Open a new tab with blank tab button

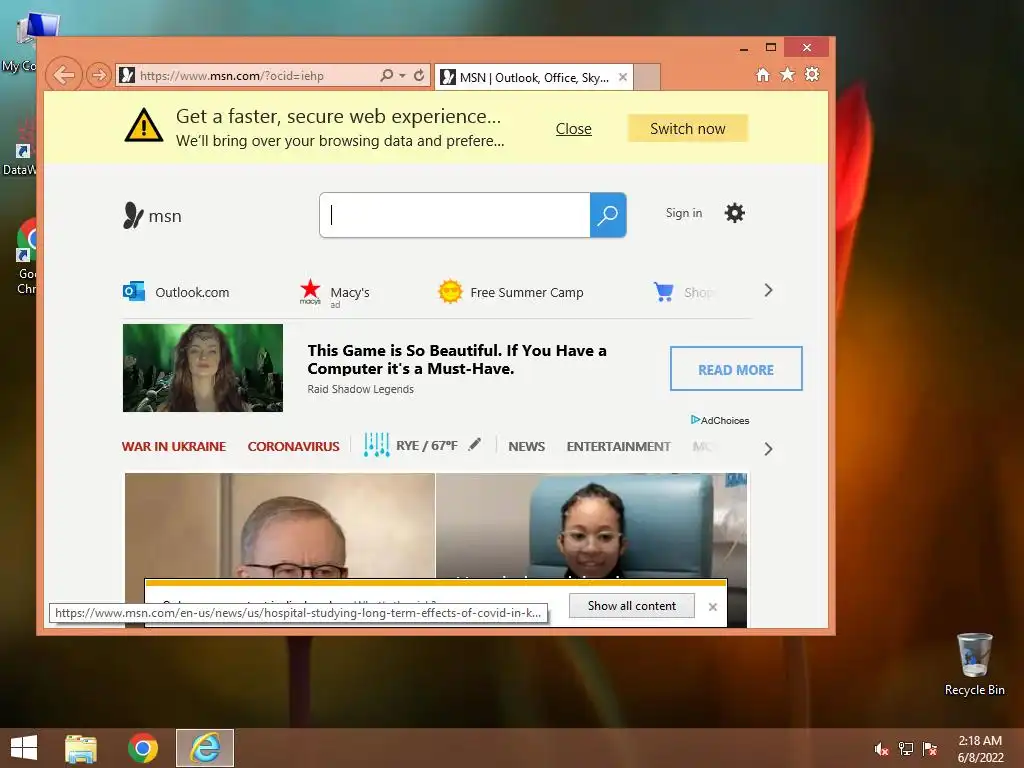[x=647, y=77]
